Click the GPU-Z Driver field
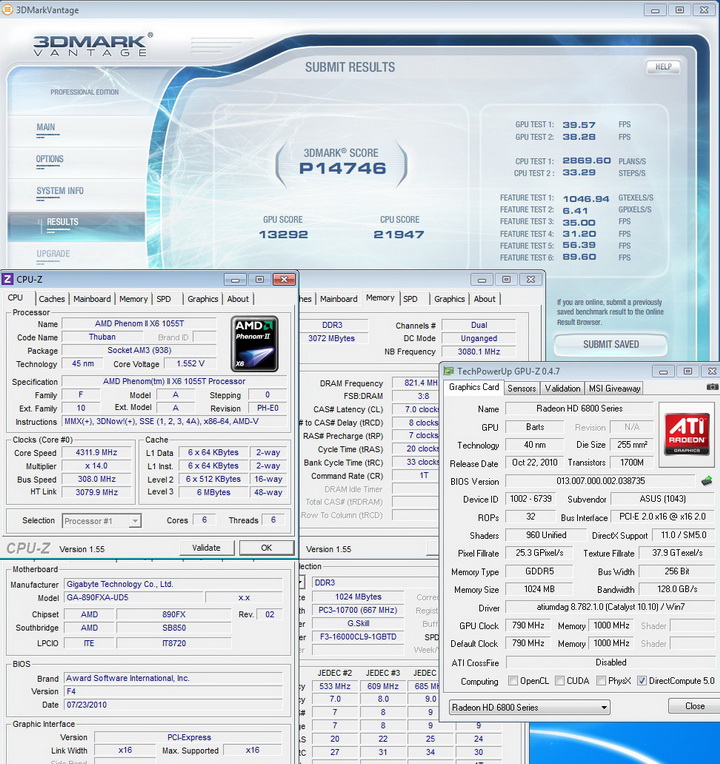The width and height of the screenshot is (720, 764). [x=610, y=607]
